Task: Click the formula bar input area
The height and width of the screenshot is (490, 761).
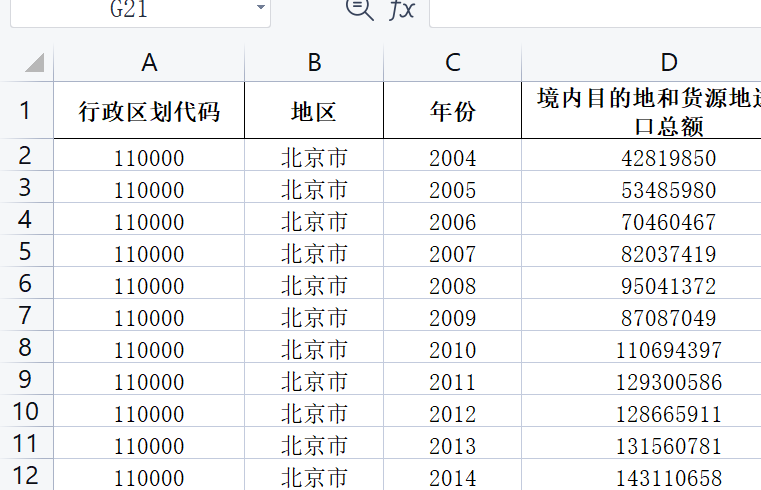Action: [595, 10]
